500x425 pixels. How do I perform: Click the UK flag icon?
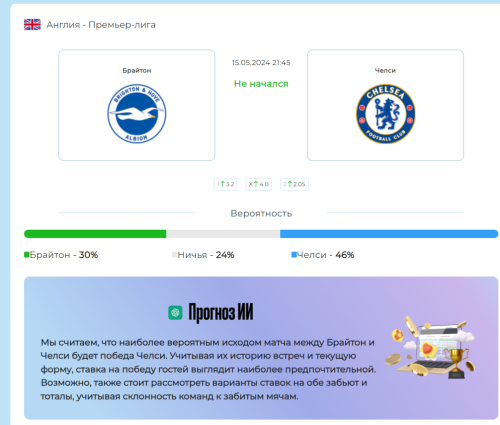click(x=32, y=25)
